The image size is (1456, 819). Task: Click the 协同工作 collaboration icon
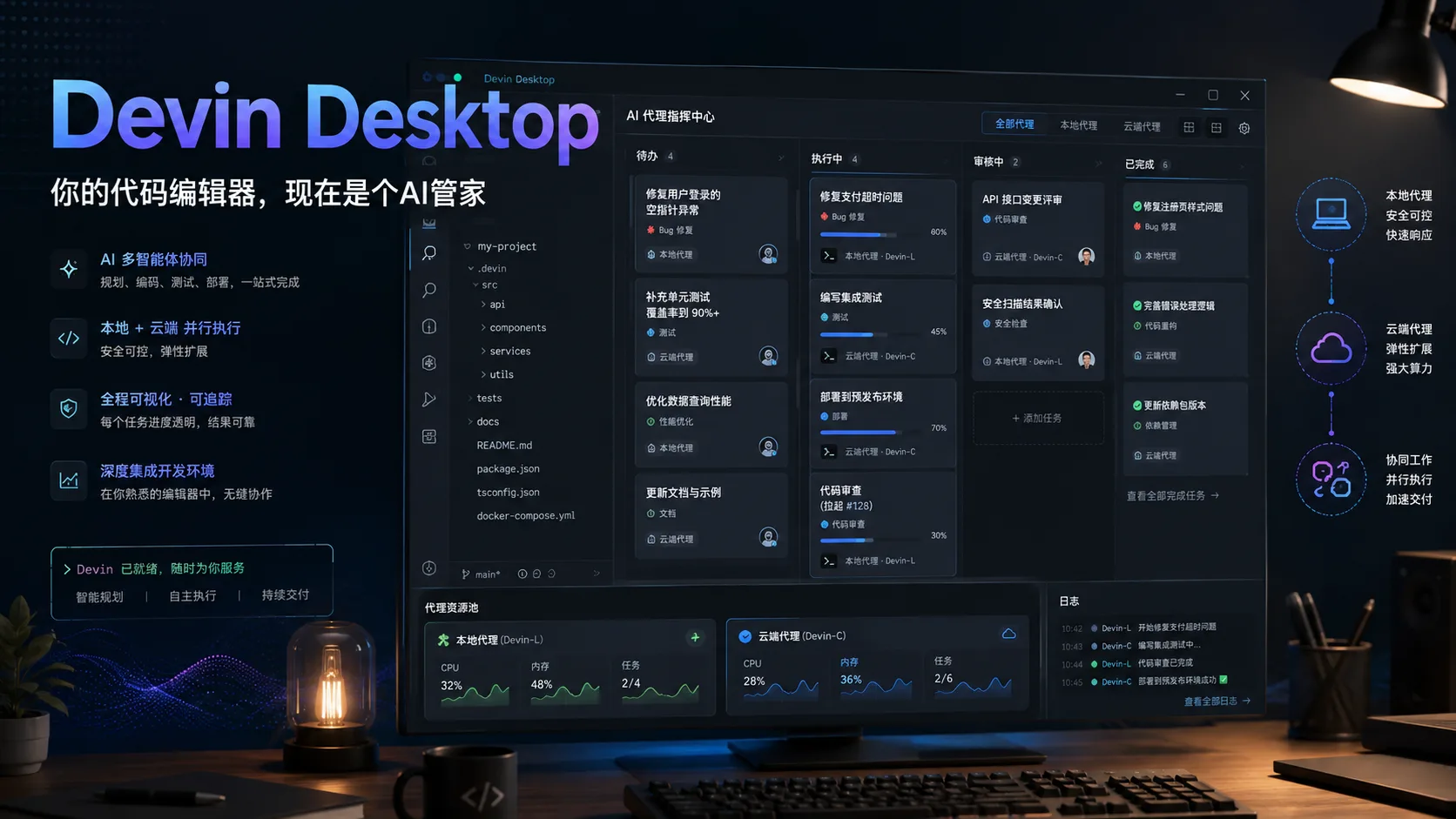pyautogui.click(x=1331, y=480)
